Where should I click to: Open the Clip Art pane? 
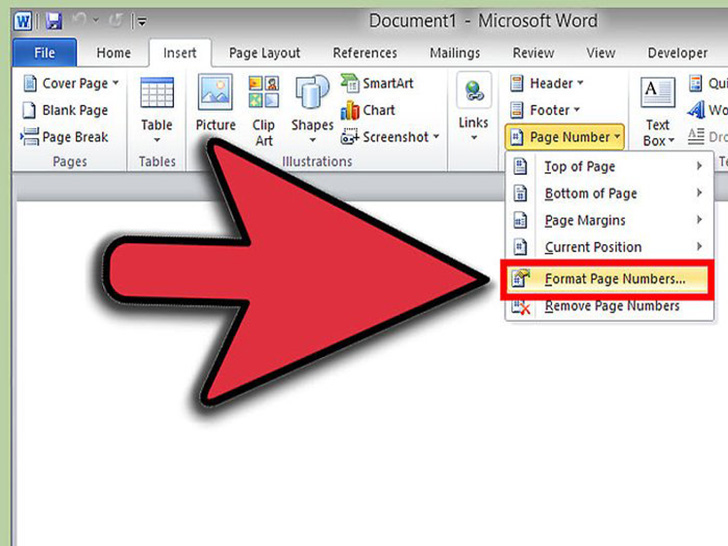pyautogui.click(x=263, y=111)
